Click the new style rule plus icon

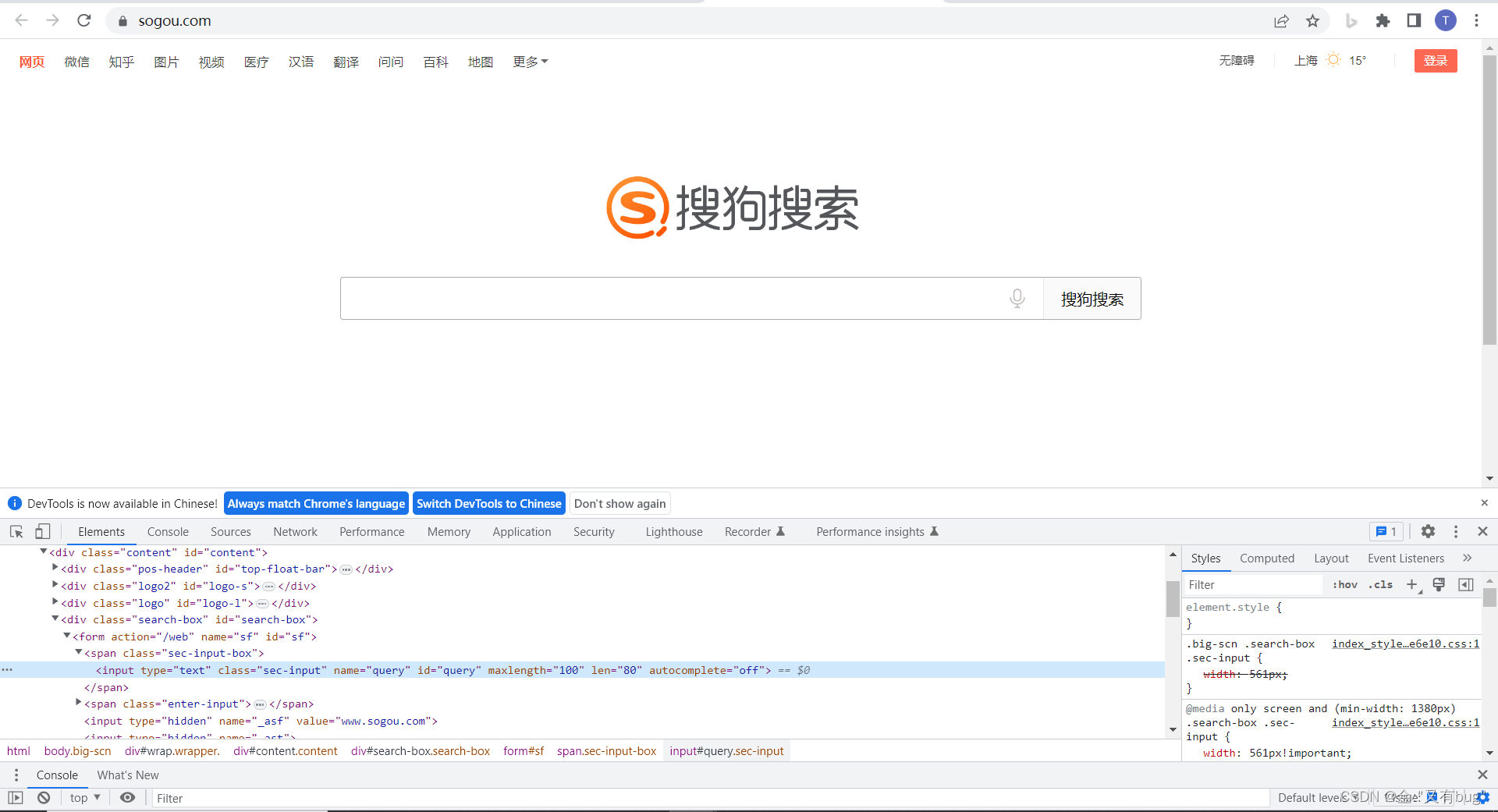click(1412, 584)
